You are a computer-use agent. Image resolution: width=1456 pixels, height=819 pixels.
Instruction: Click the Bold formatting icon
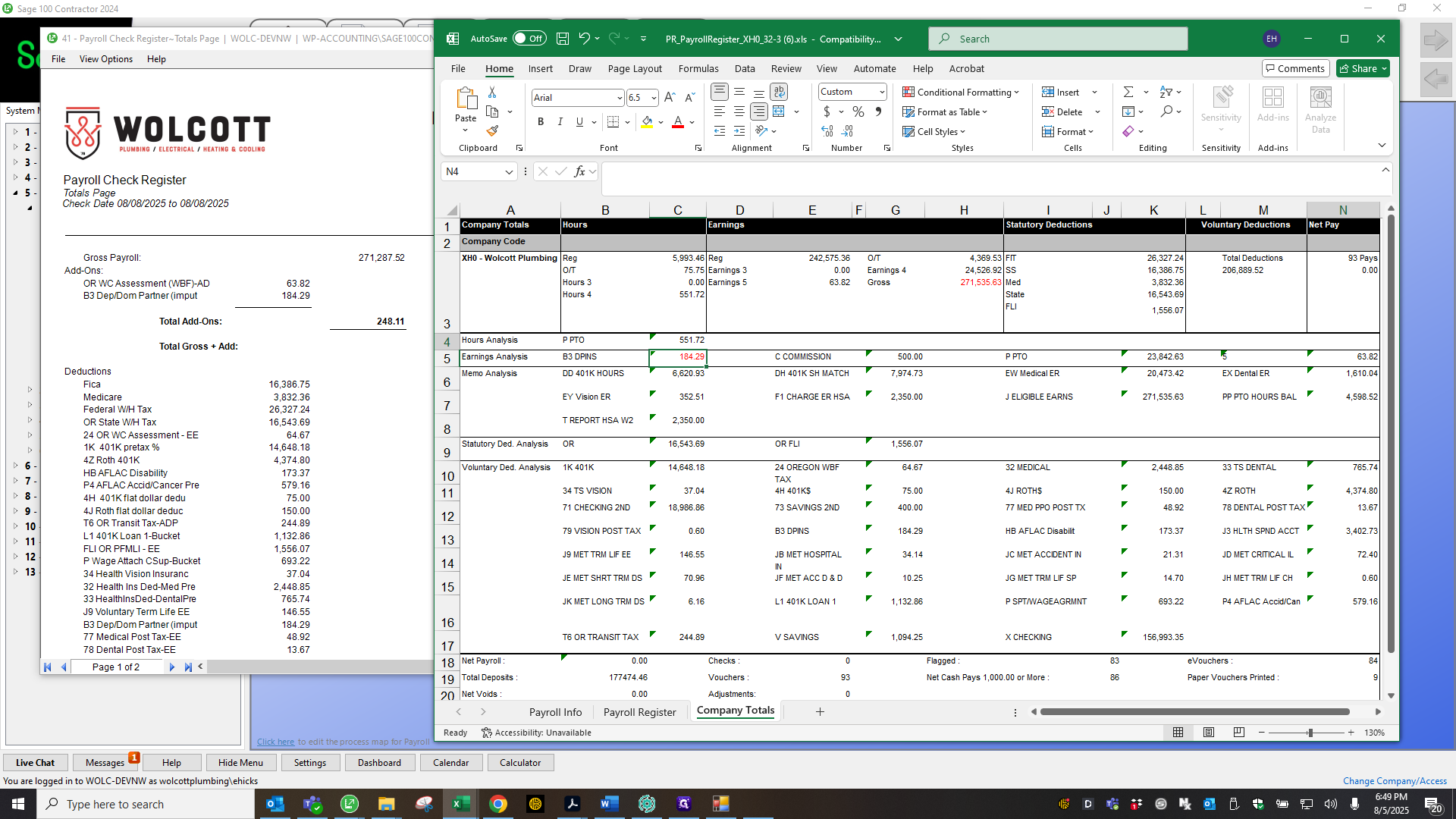click(541, 121)
